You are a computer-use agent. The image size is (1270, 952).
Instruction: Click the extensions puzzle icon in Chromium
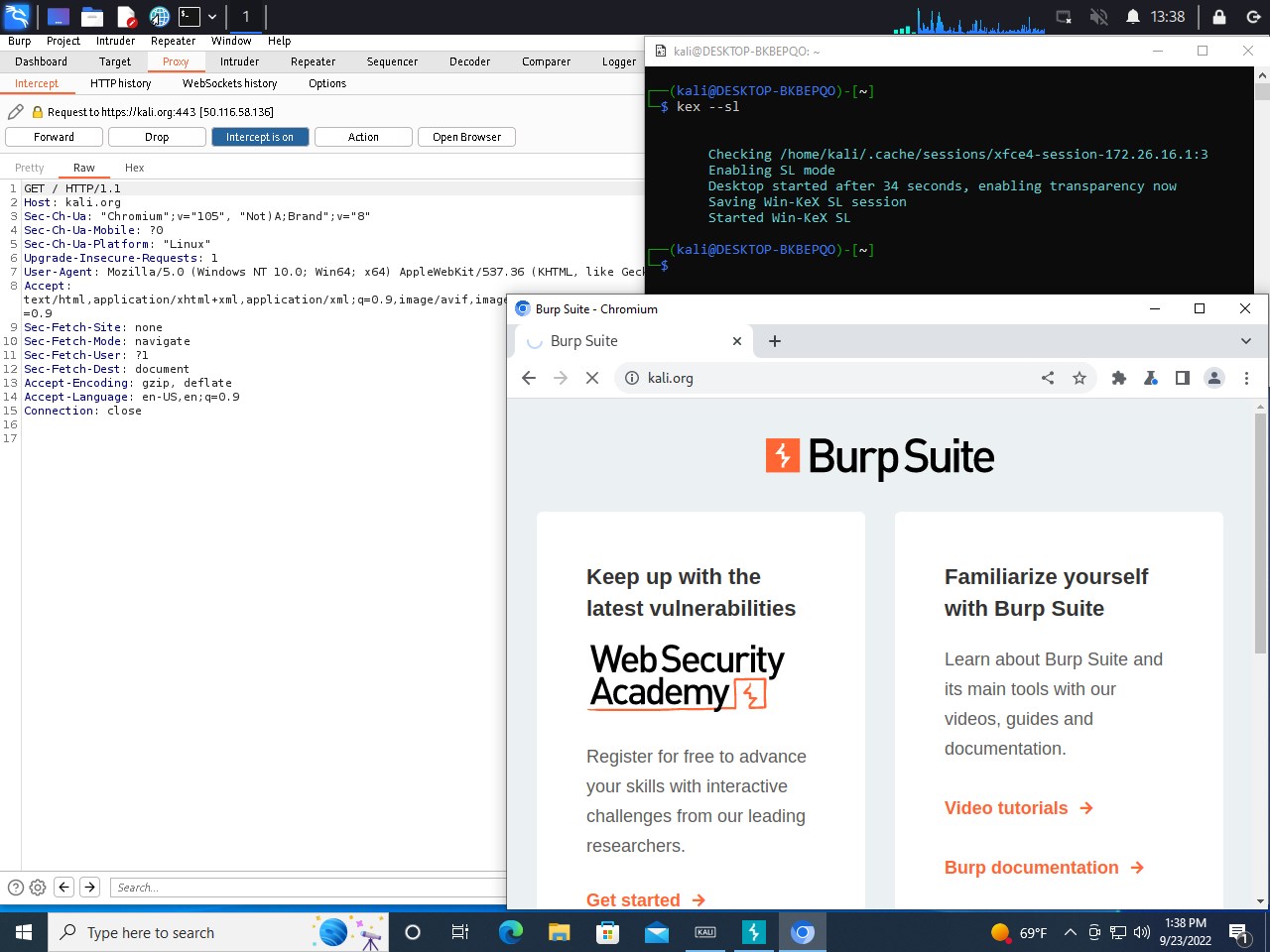pyautogui.click(x=1119, y=378)
